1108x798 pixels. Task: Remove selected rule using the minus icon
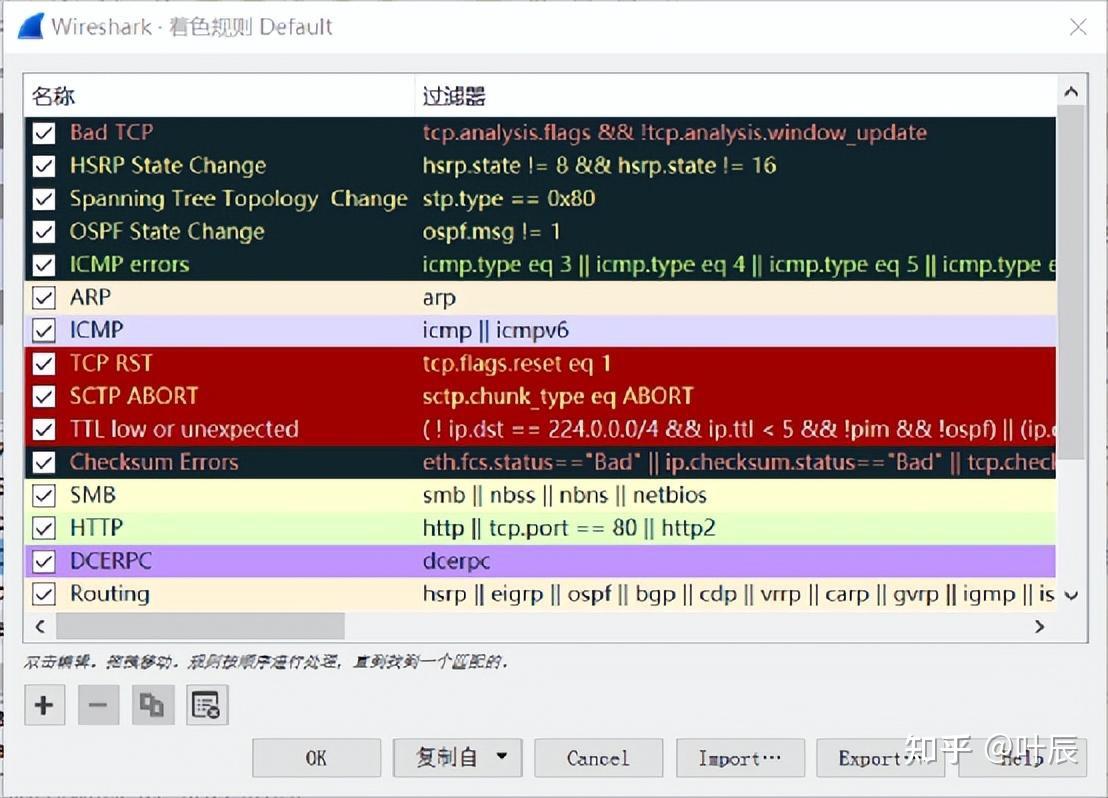[97, 705]
